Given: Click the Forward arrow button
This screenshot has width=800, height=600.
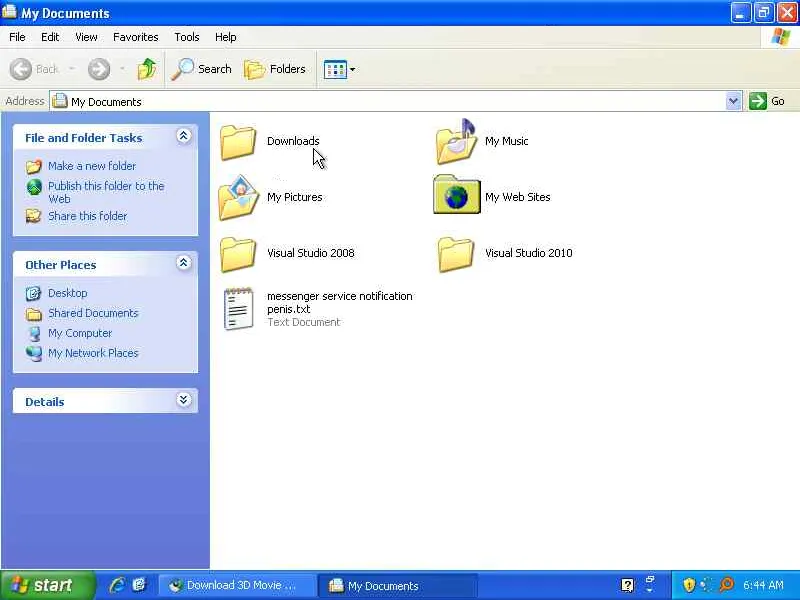Looking at the screenshot, I should pos(99,69).
